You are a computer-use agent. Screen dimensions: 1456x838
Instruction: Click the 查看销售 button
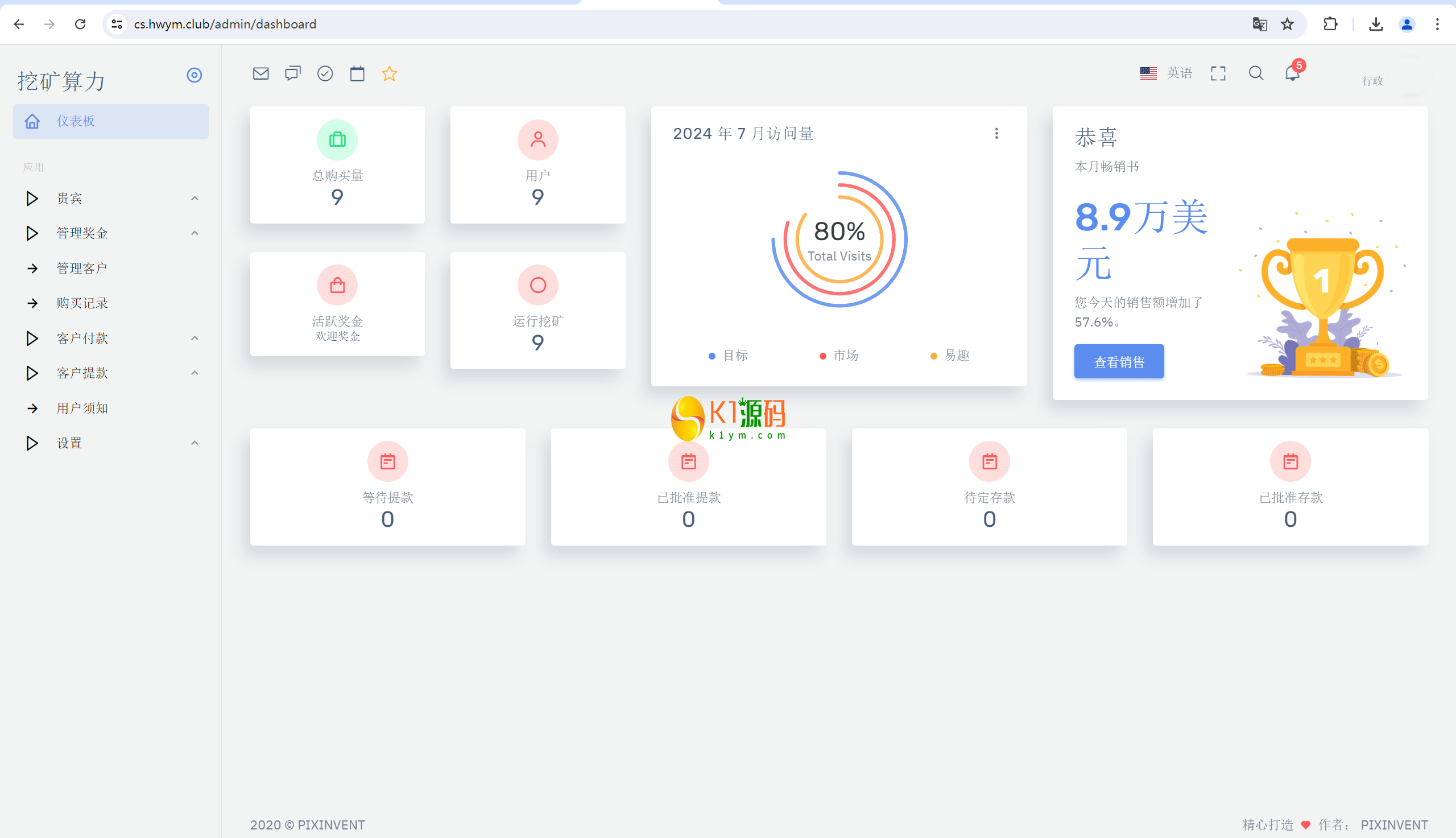1119,361
